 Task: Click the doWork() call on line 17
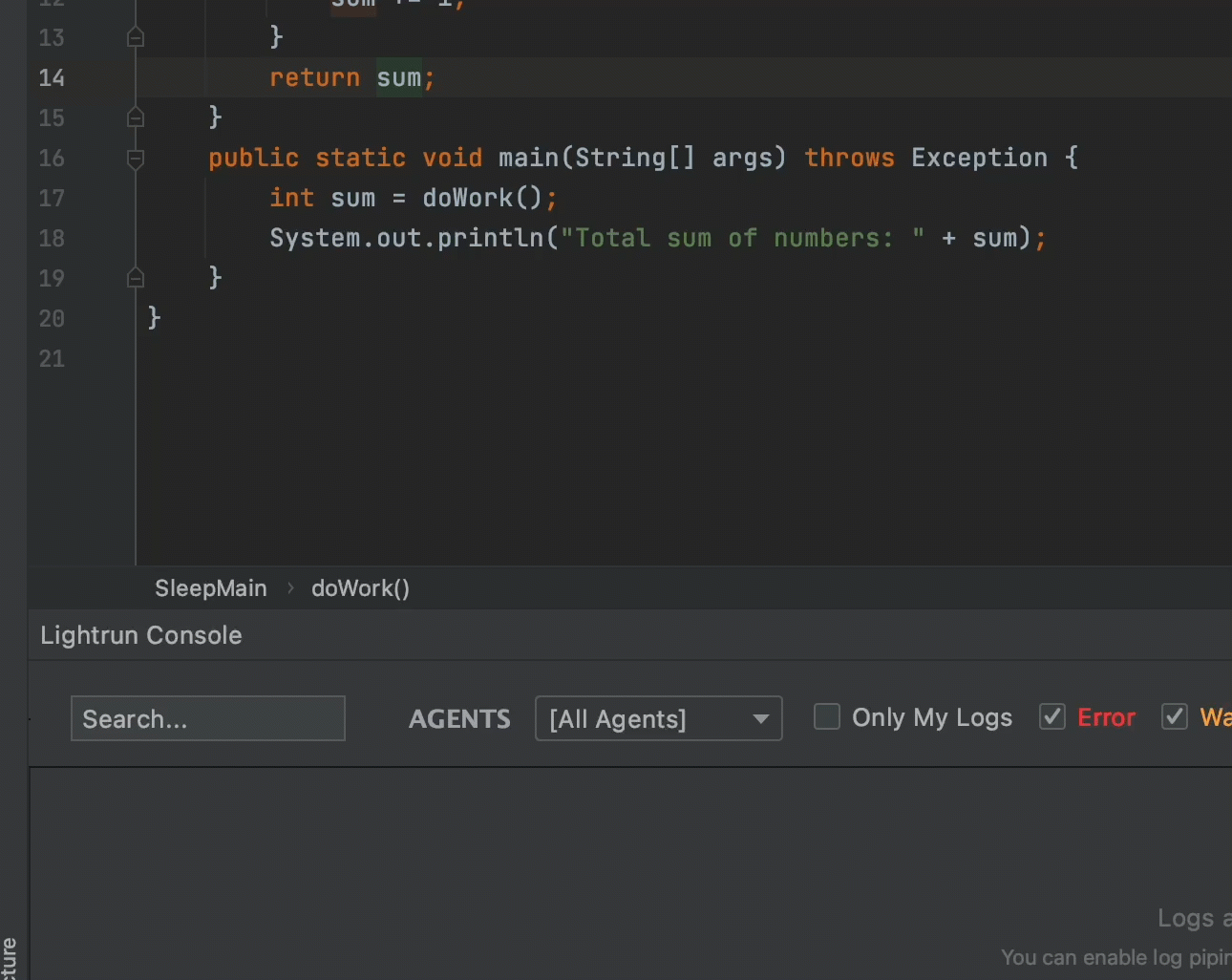click(x=468, y=199)
